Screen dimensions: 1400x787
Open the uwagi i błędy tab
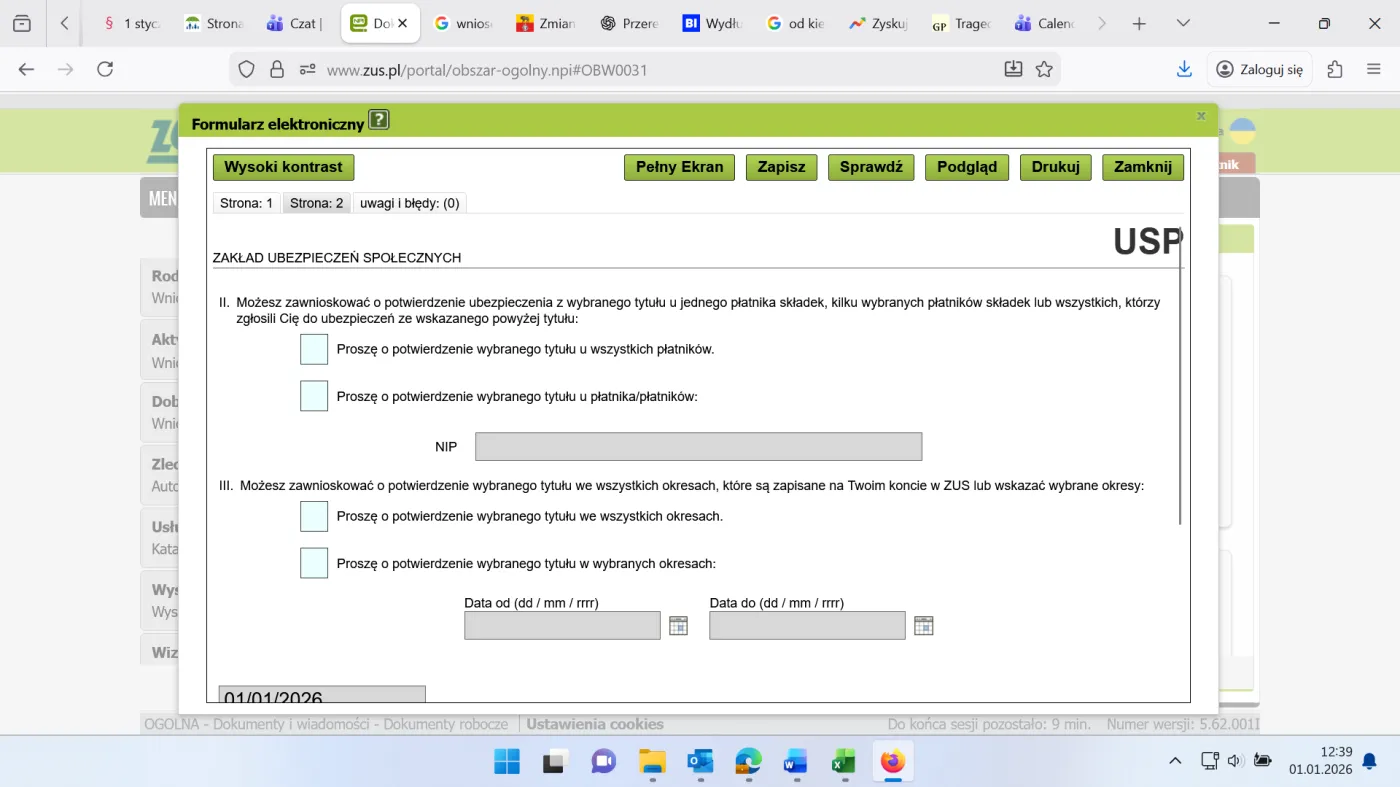coord(409,203)
